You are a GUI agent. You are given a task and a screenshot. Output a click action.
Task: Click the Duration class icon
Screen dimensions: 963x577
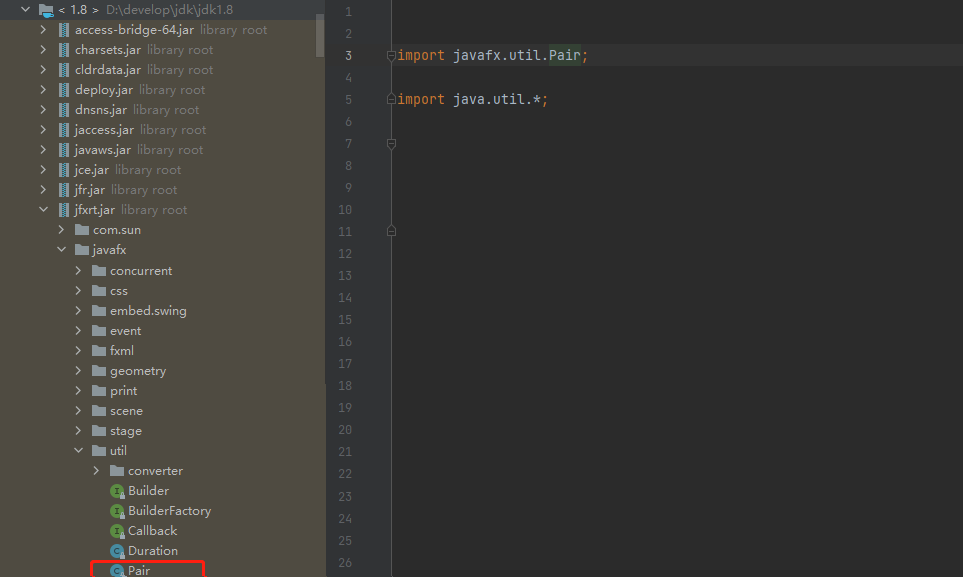117,551
